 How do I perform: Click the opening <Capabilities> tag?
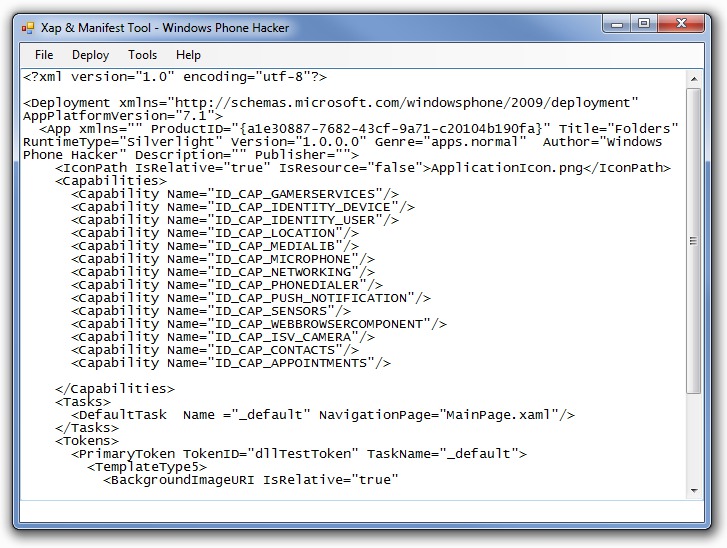[x=110, y=180]
